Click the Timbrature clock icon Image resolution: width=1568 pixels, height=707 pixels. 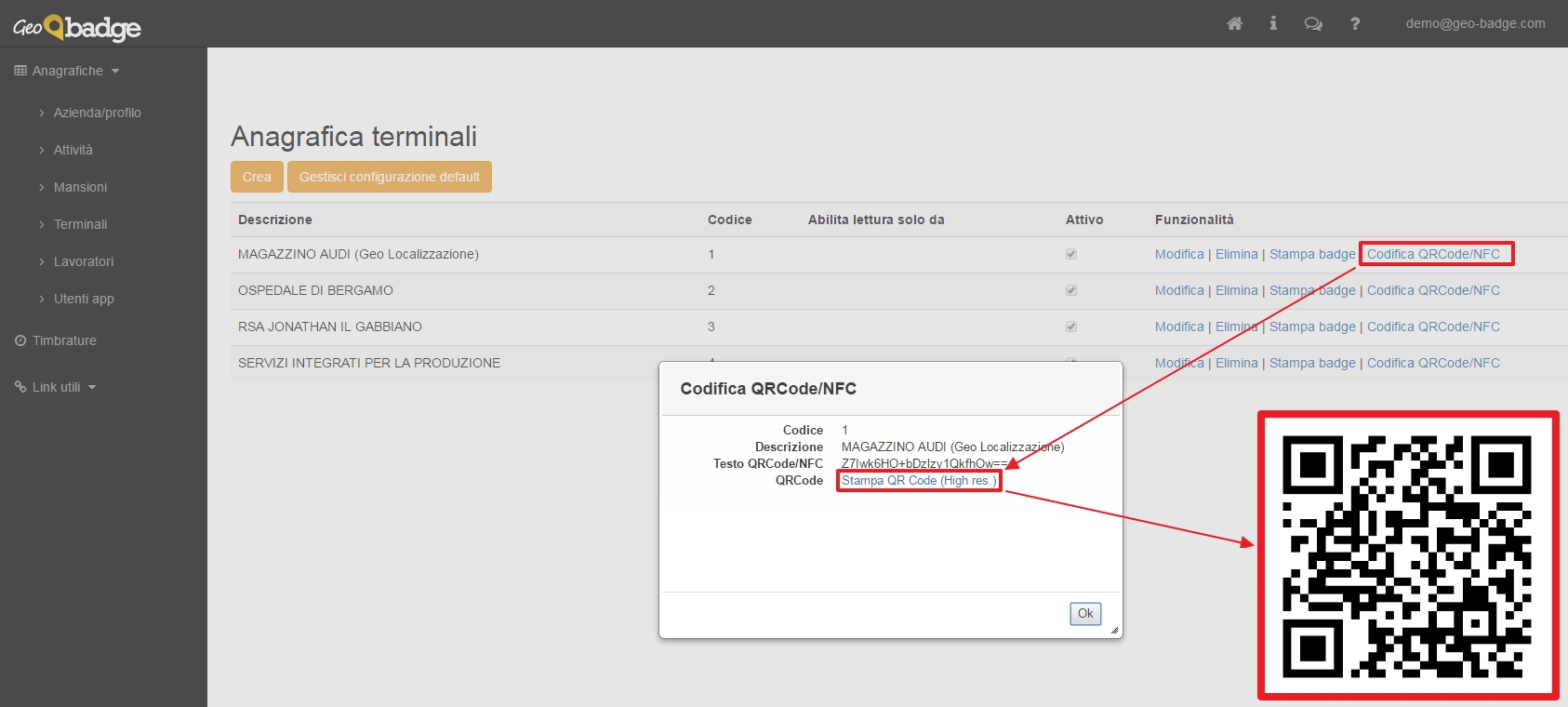coord(20,340)
